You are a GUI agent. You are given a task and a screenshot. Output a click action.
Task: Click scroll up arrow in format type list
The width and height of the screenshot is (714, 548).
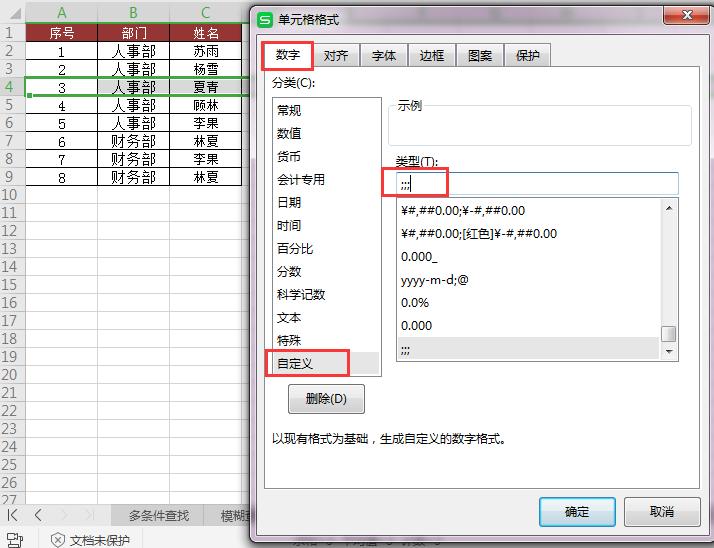coord(669,208)
